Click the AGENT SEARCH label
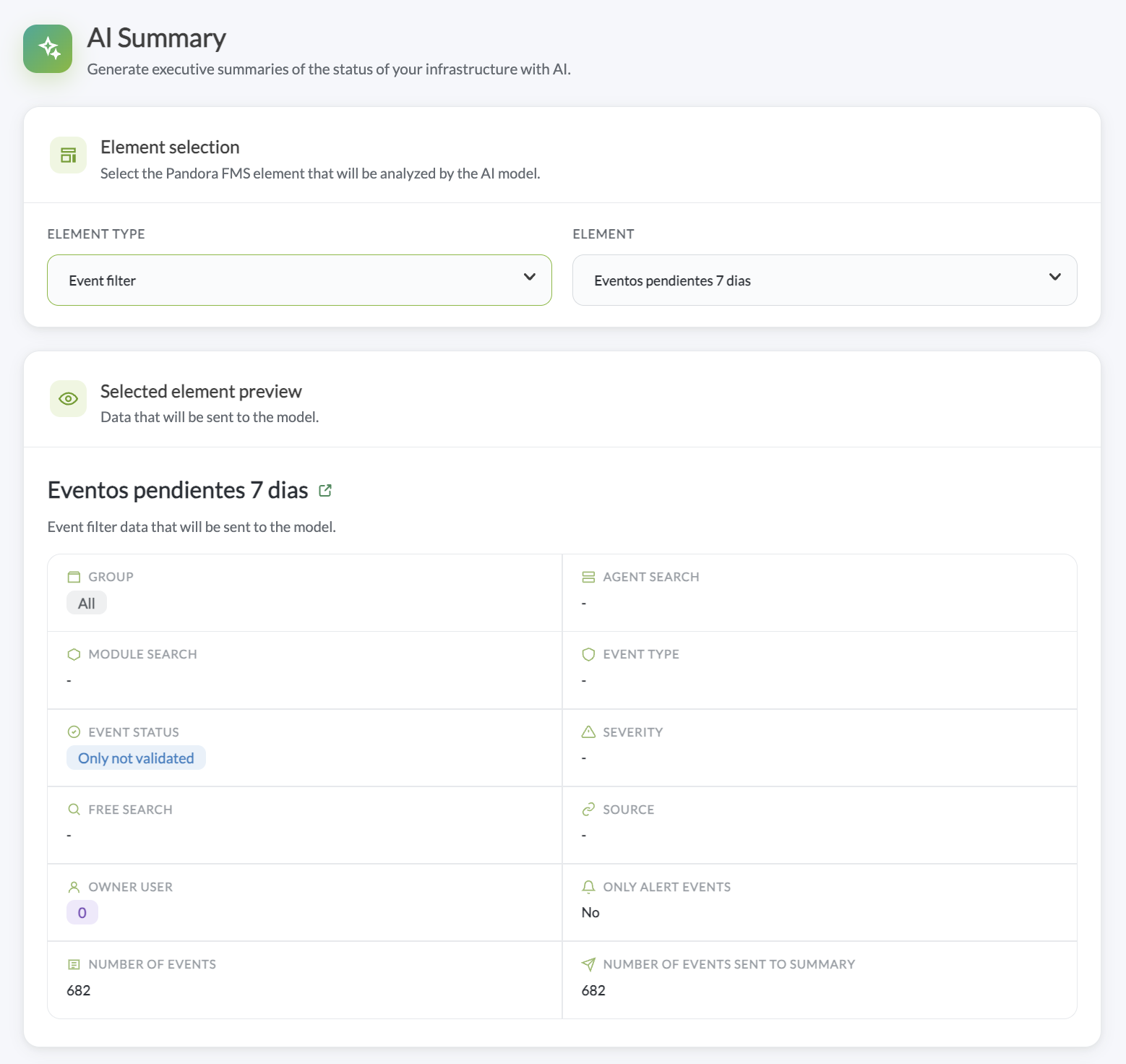This screenshot has width=1126, height=1064. (x=651, y=577)
